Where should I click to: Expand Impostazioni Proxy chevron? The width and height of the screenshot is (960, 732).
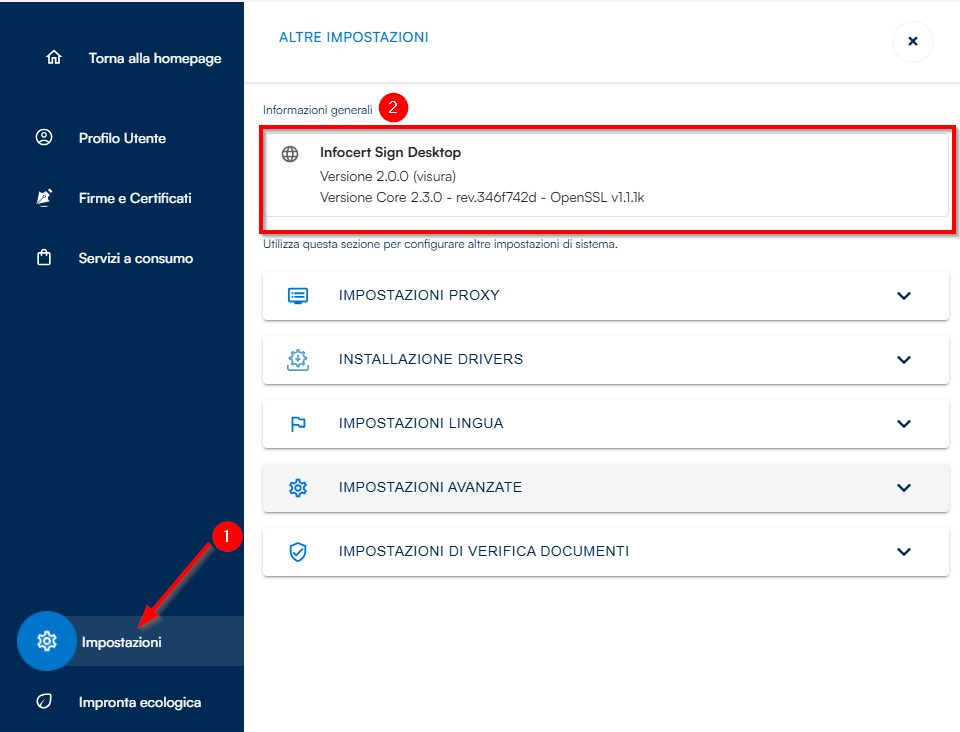(x=904, y=296)
